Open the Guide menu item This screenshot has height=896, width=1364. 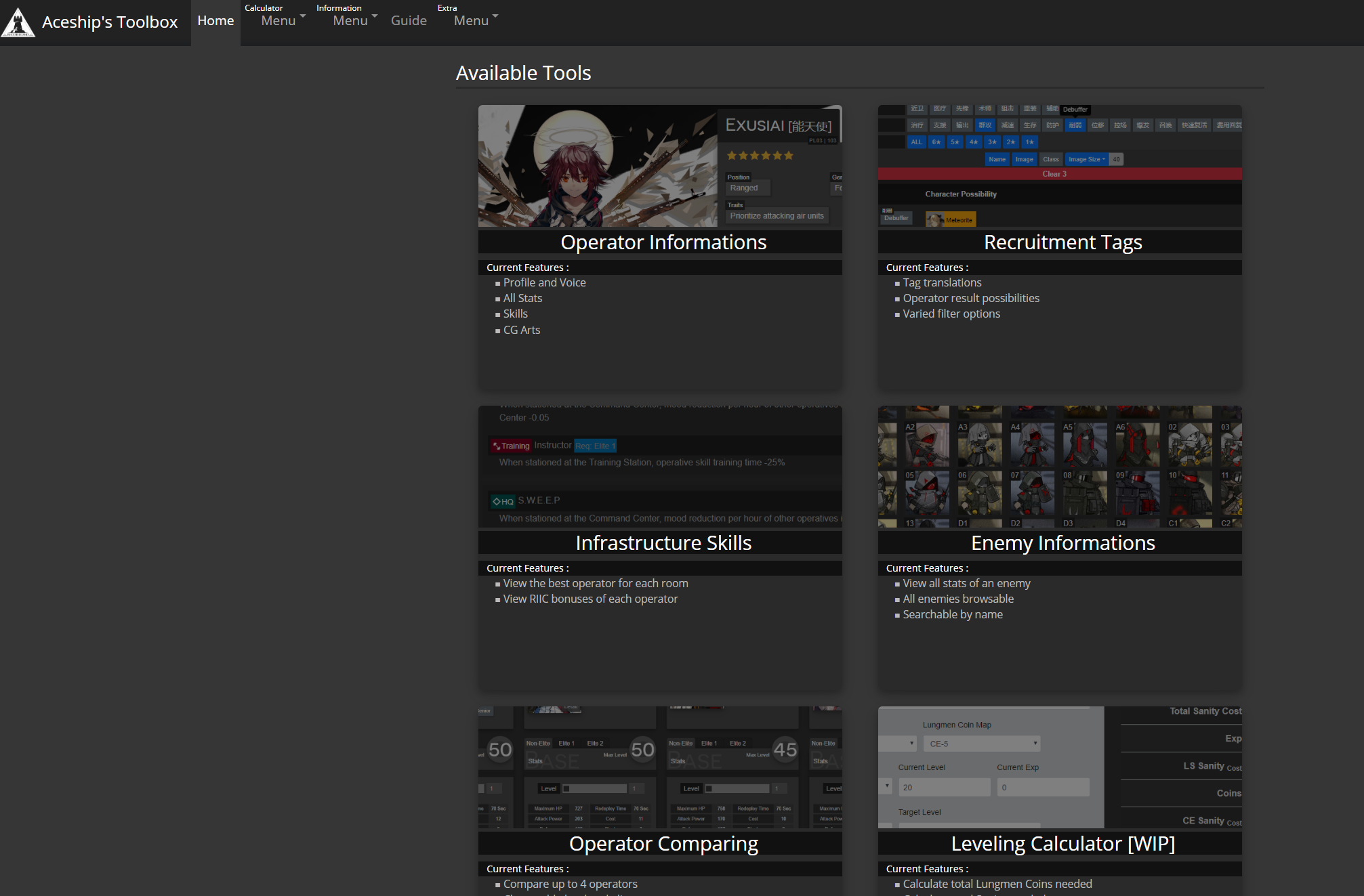coord(409,21)
